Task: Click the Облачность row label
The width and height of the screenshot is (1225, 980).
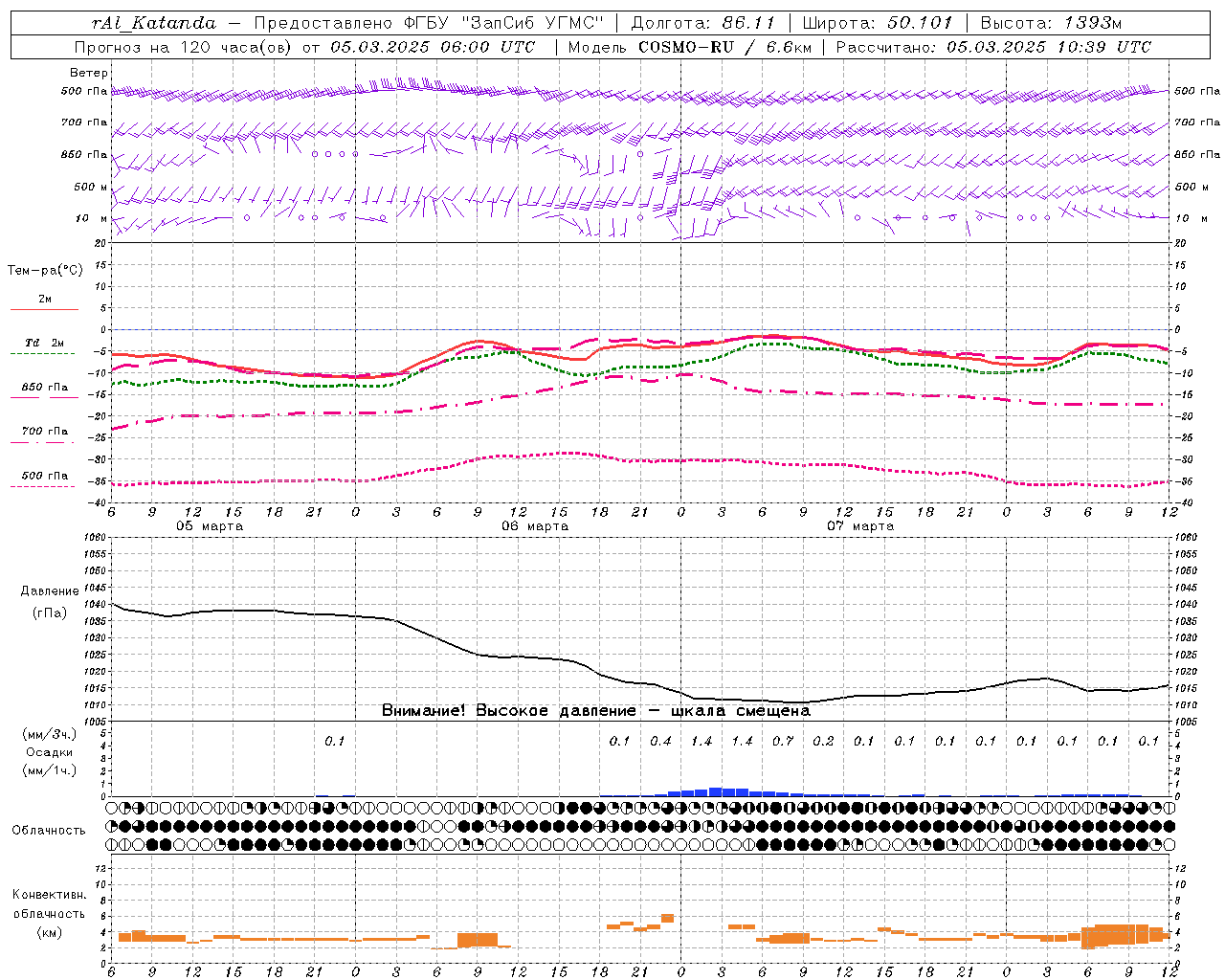Action: click(49, 830)
